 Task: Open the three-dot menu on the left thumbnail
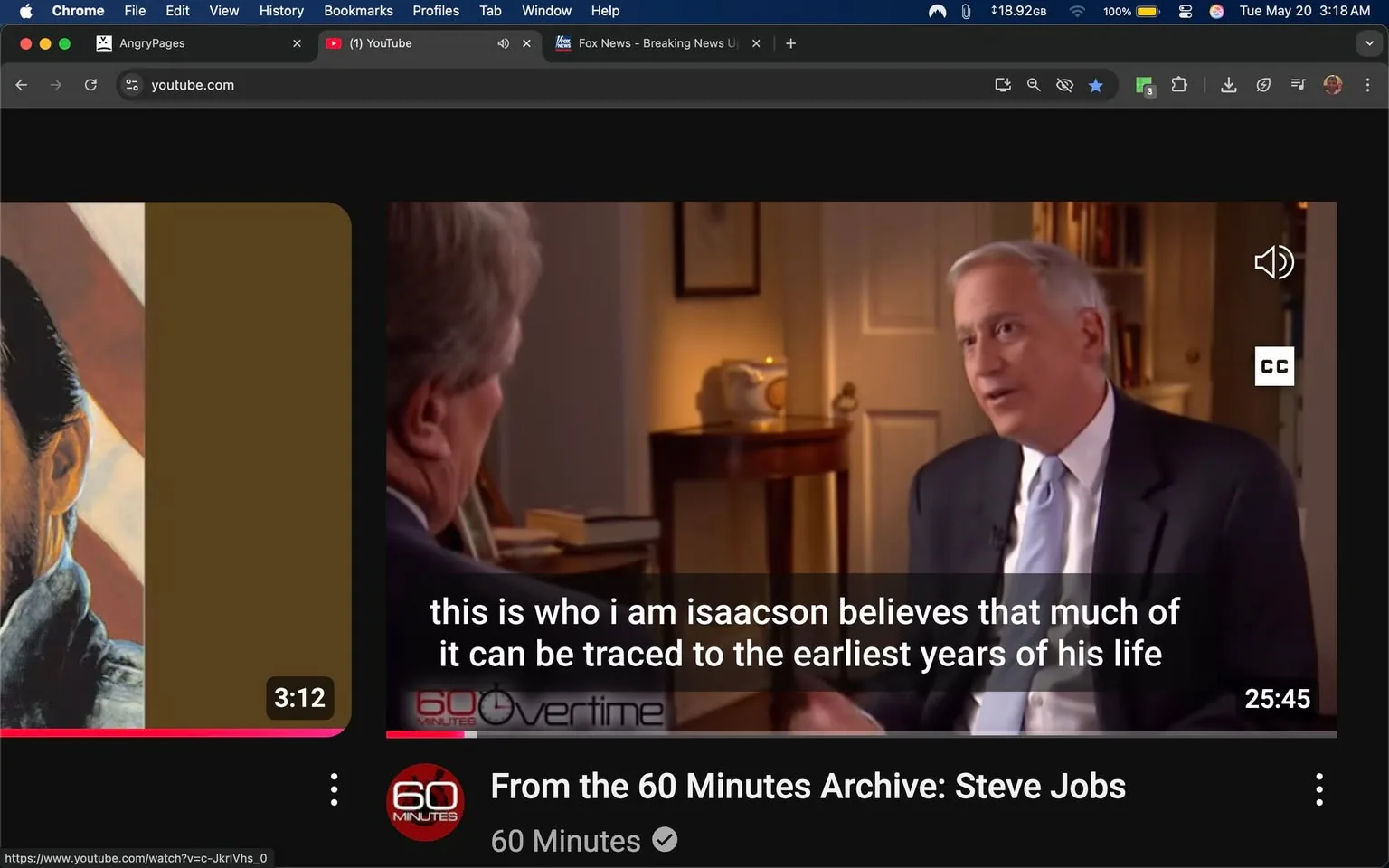(x=334, y=788)
